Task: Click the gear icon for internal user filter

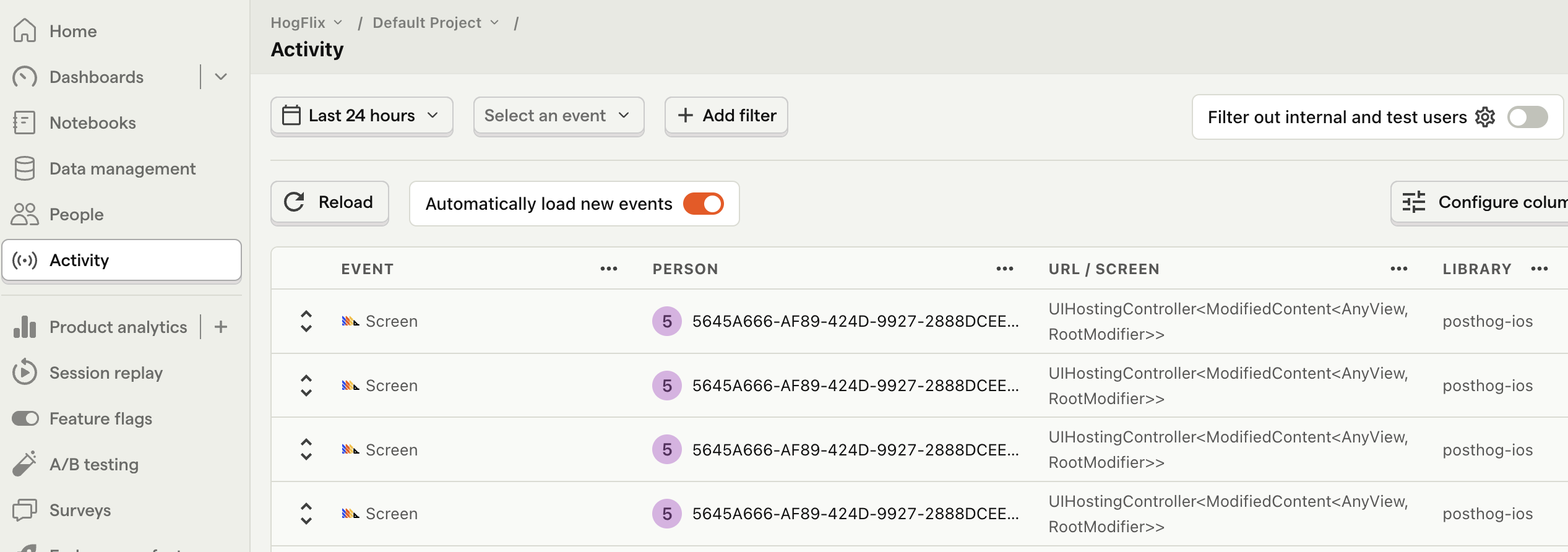Action: [1485, 117]
